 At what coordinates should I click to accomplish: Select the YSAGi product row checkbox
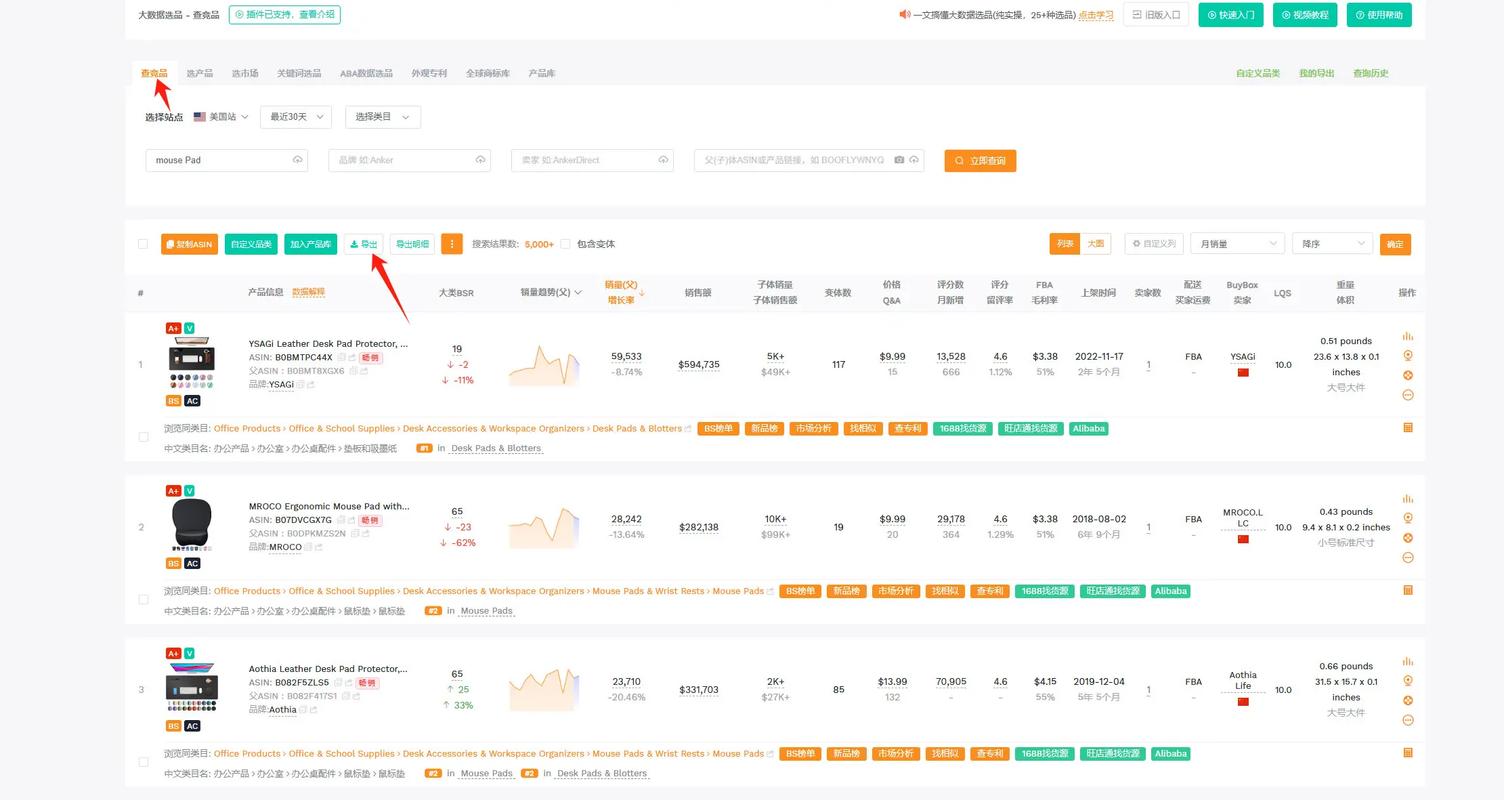143,437
